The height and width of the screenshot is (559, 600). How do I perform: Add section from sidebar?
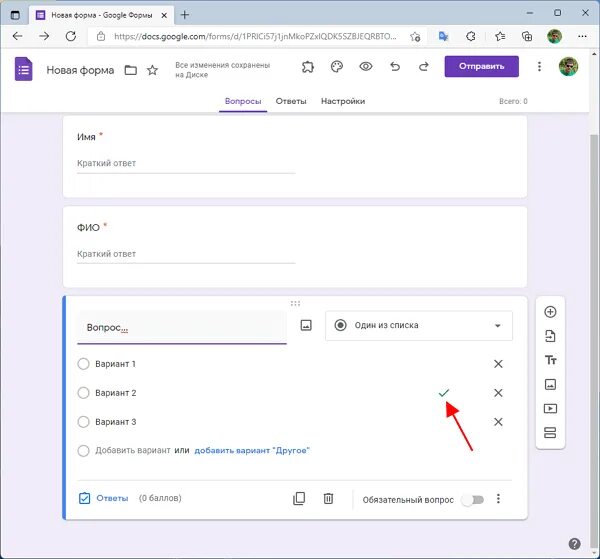tap(550, 433)
